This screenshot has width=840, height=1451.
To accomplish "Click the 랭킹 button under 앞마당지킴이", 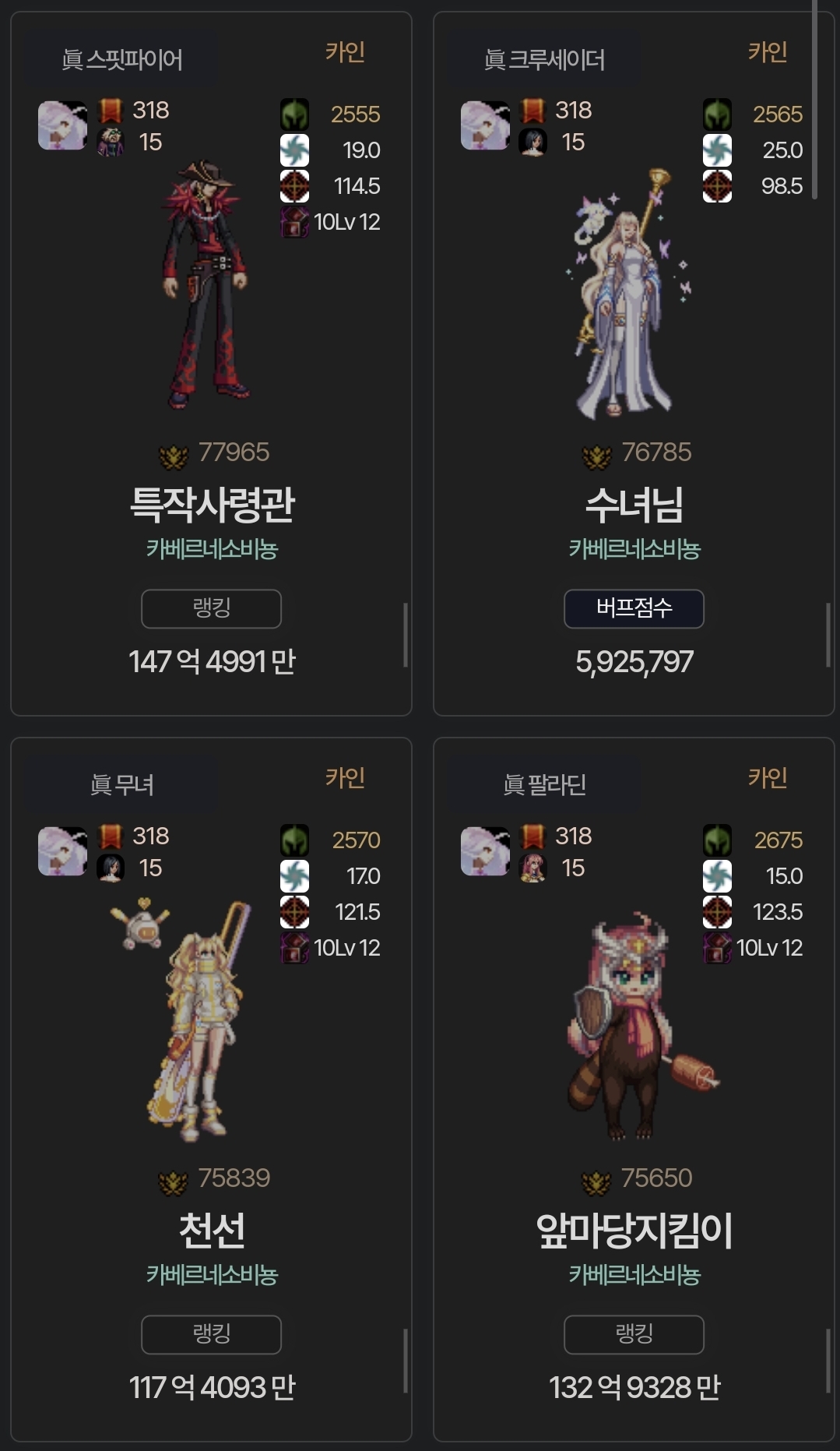I will [x=634, y=1334].
